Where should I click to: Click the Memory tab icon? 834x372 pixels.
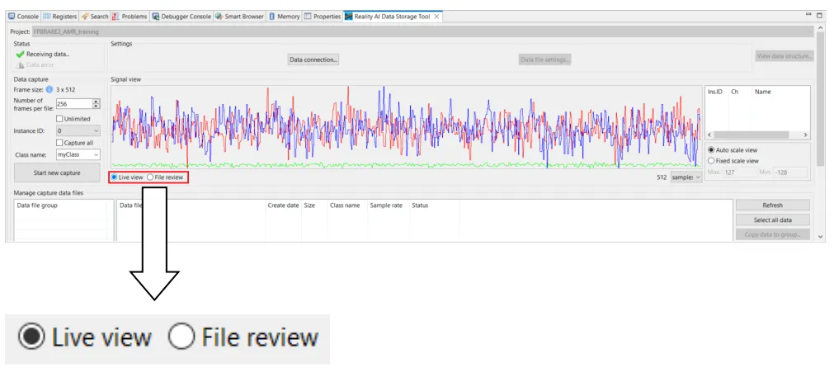pos(272,16)
